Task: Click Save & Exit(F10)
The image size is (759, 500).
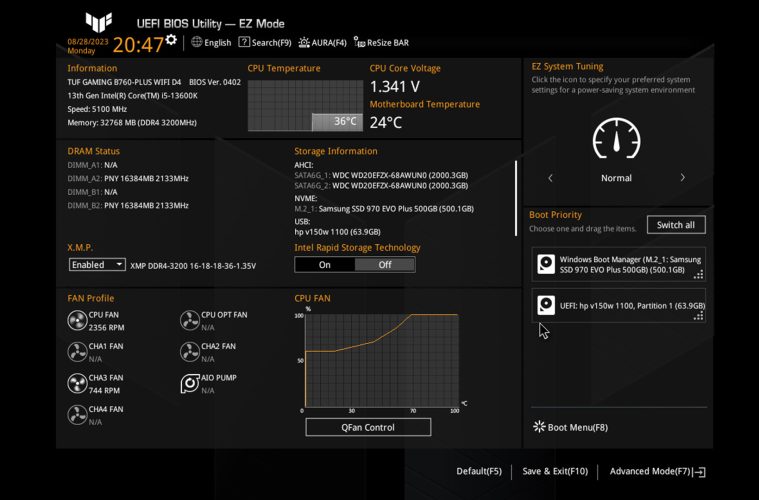Action: click(x=555, y=471)
